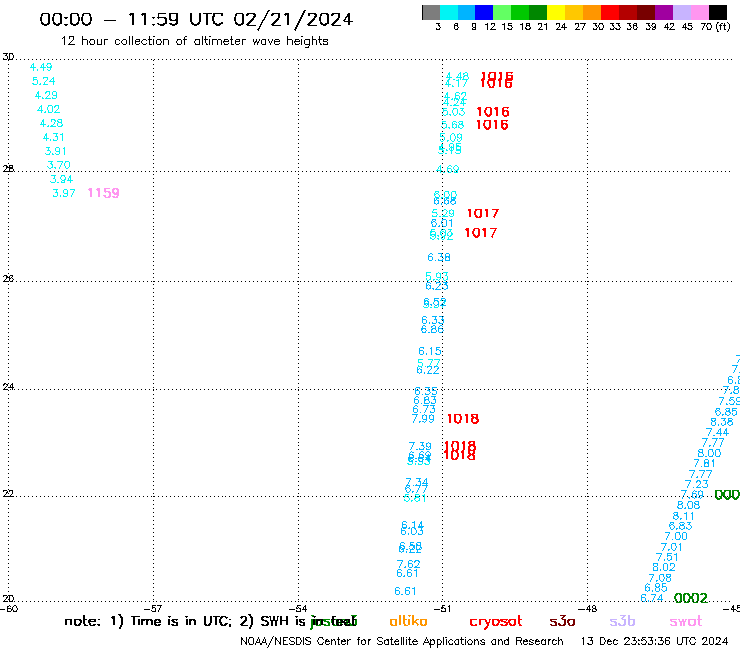Screen dimensions: 740x650
Task: Click the wave height 6.15
Action: pyautogui.click(x=430, y=351)
